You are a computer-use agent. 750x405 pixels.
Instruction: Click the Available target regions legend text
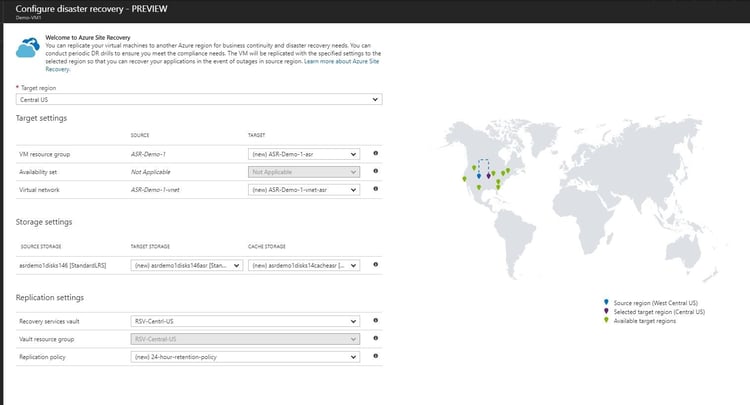(x=645, y=321)
